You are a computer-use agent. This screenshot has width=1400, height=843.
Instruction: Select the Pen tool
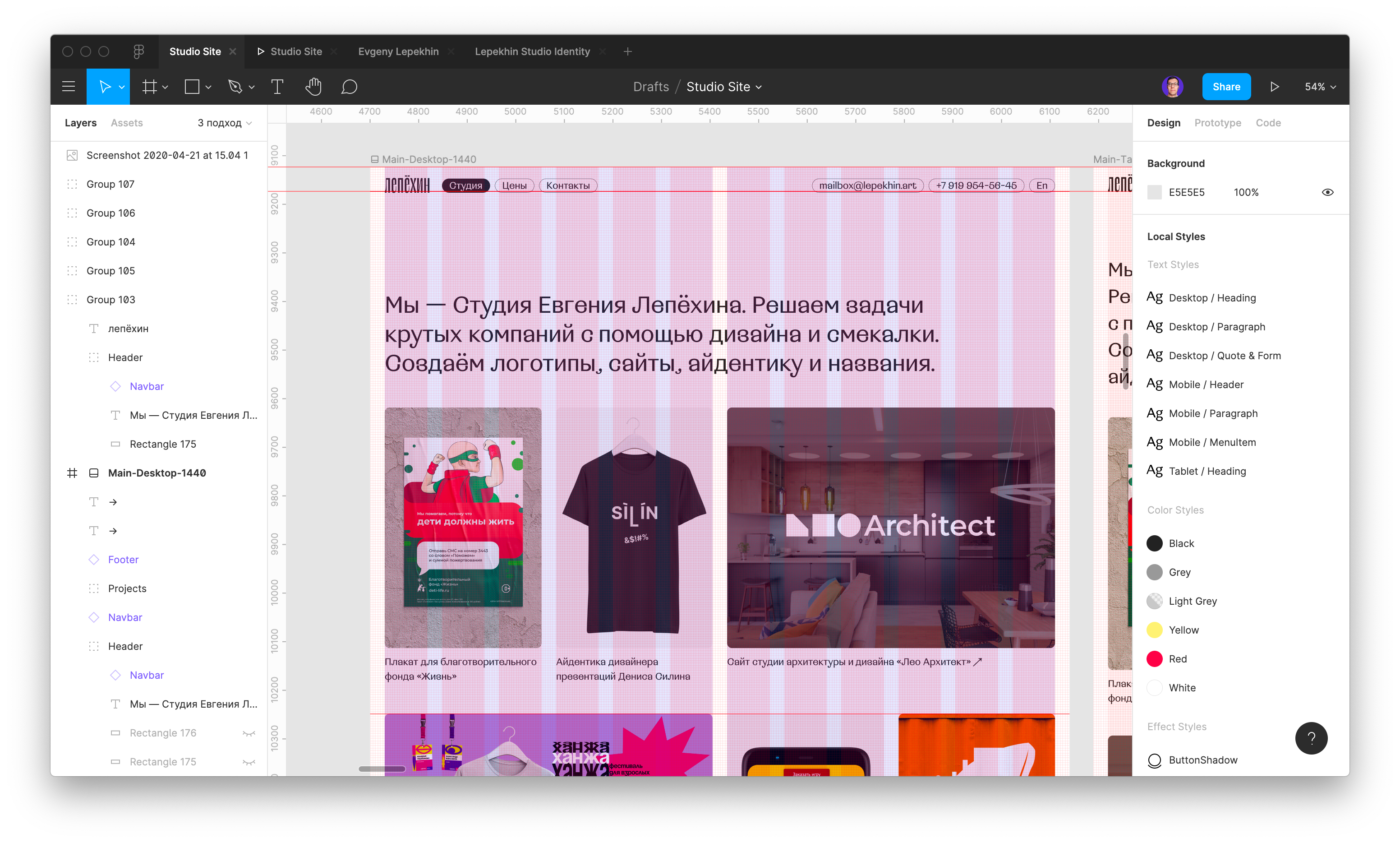pos(235,86)
